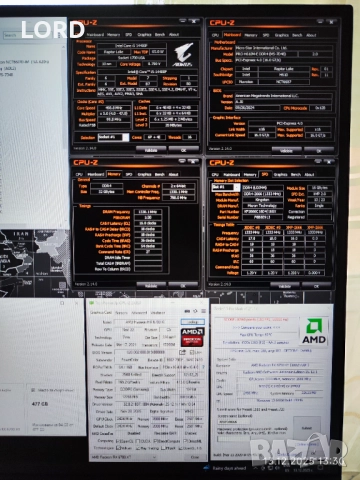Select the 'Kingston' module manufacturer value
Viewport: 360px width, 480px height.
click(263, 200)
